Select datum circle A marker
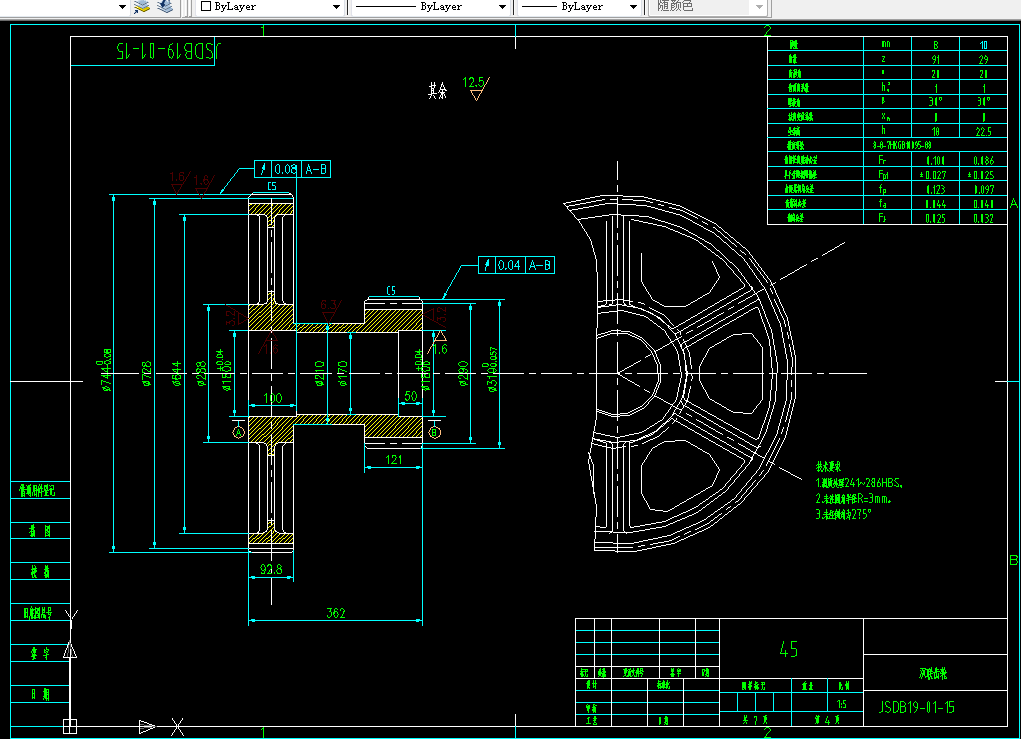This screenshot has height=739, width=1021. point(238,432)
